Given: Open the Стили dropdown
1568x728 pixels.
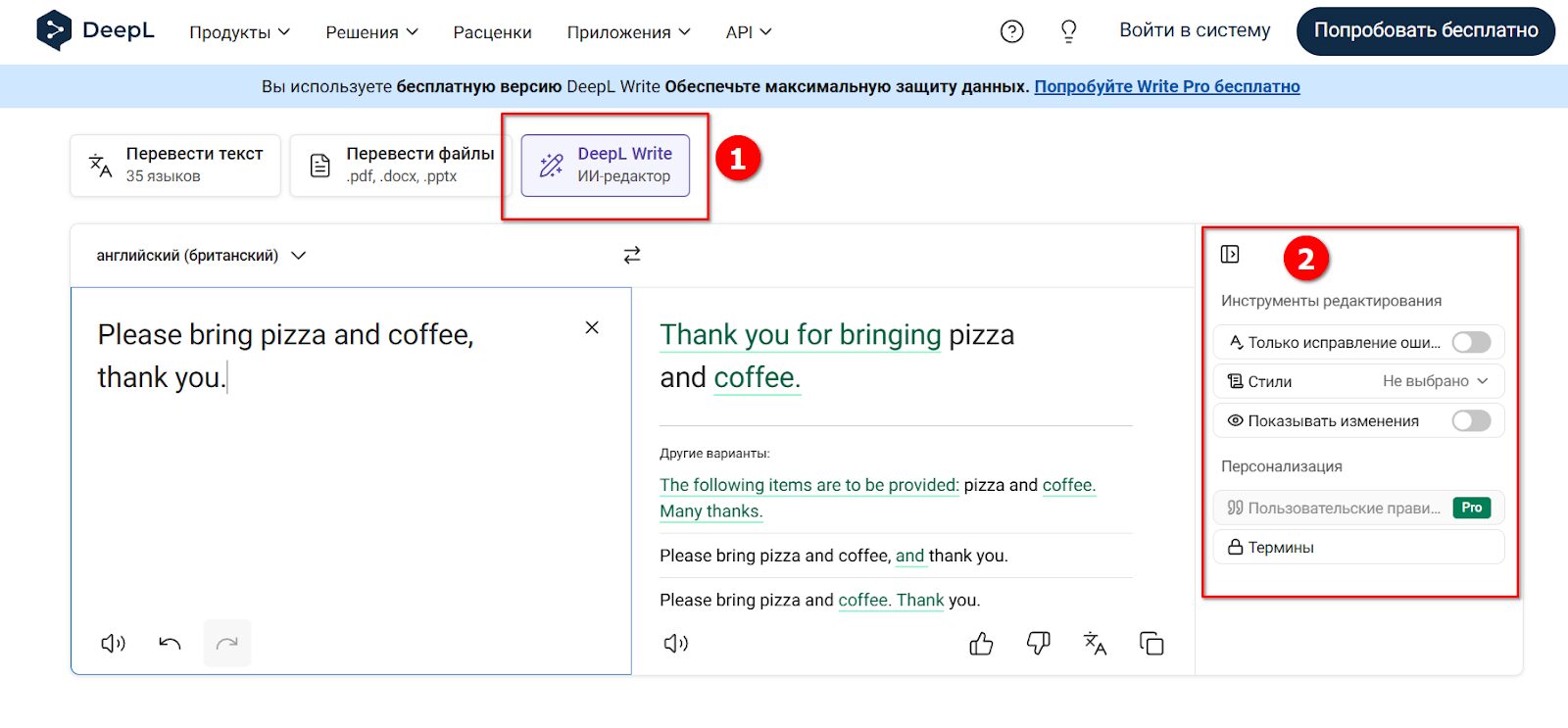Looking at the screenshot, I should [1435, 381].
